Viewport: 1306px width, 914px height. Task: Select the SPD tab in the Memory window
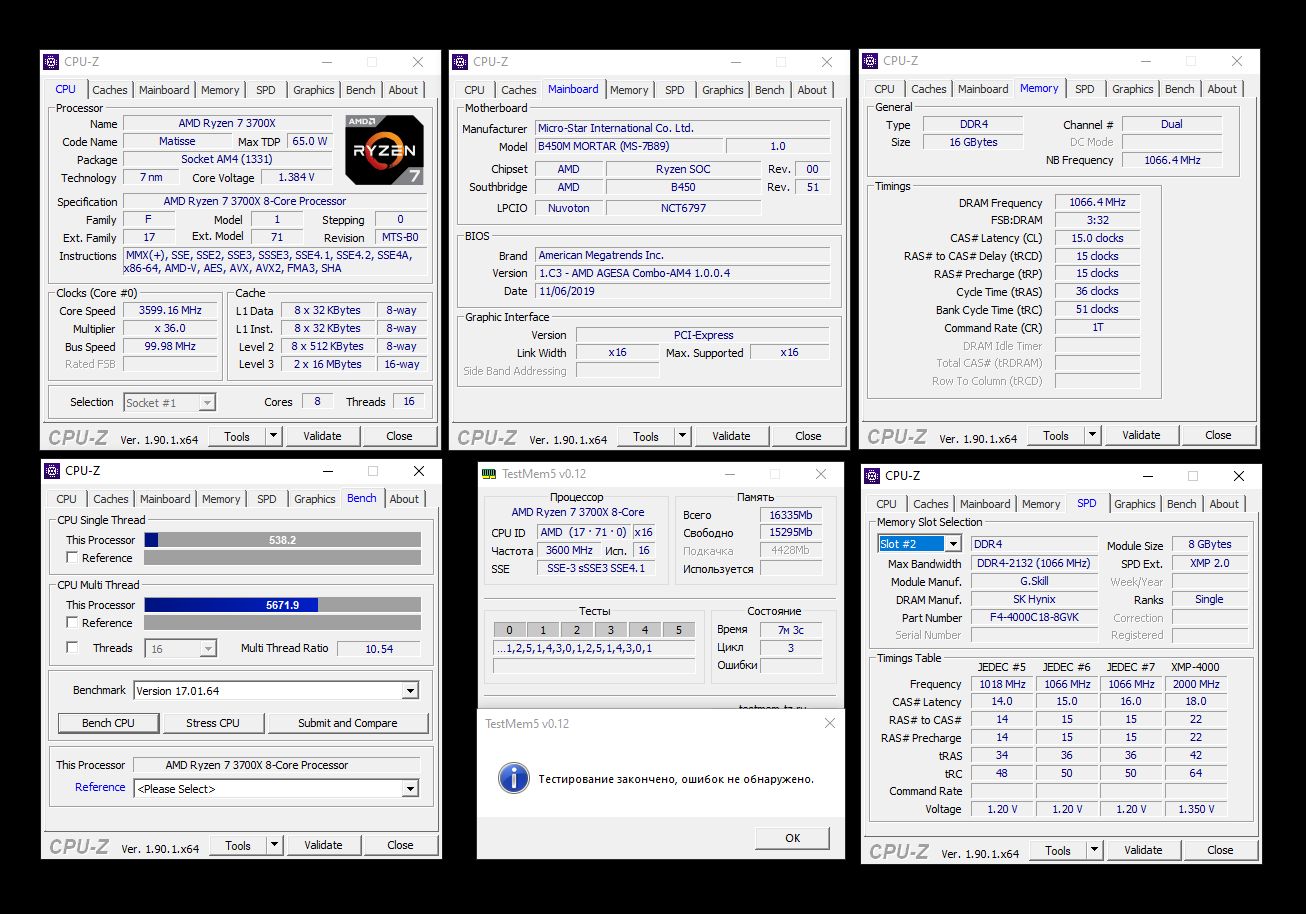(x=1085, y=89)
